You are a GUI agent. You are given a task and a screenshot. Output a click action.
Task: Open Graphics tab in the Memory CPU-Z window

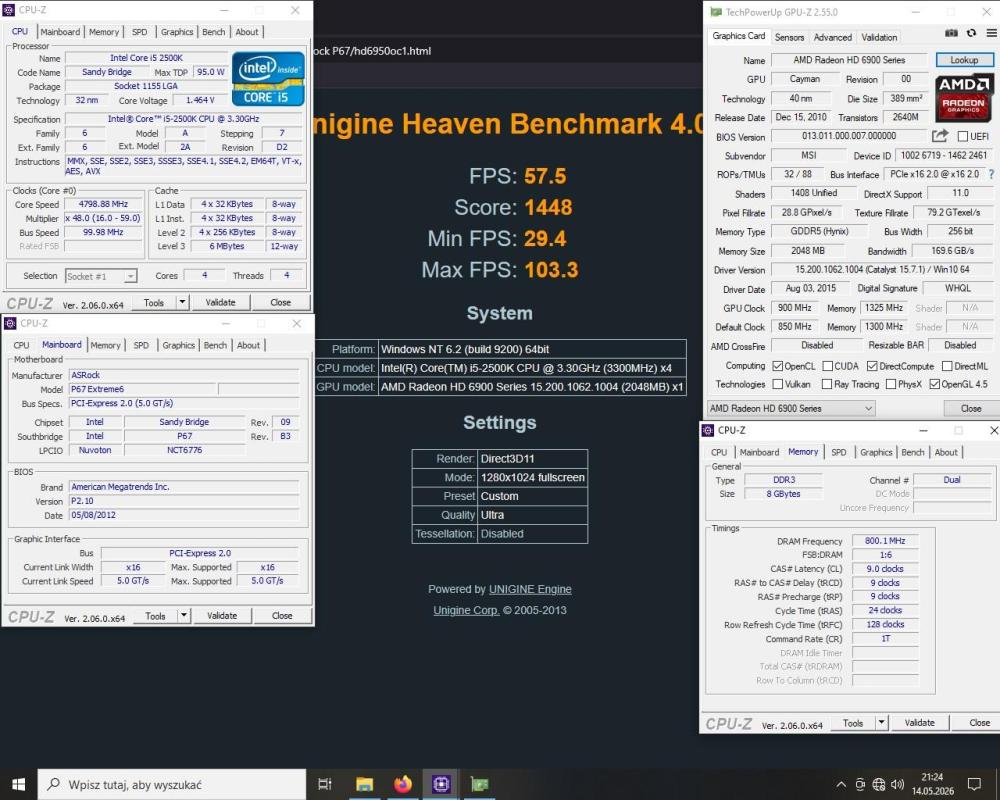pyautogui.click(x=876, y=452)
